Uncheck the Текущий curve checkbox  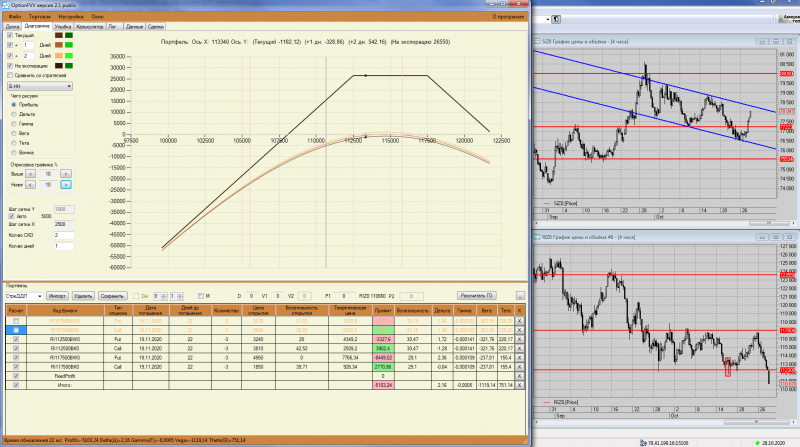coord(10,35)
